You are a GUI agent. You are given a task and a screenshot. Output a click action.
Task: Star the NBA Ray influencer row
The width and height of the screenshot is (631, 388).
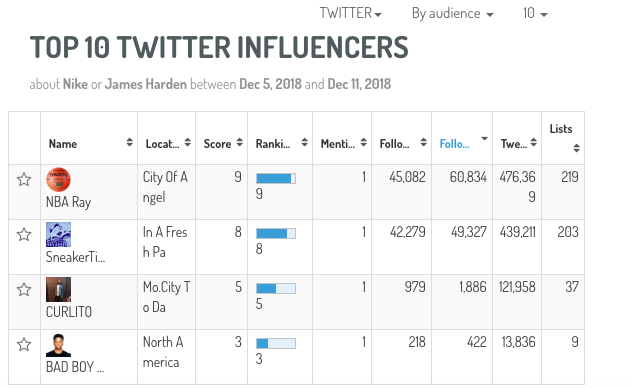click(x=24, y=180)
